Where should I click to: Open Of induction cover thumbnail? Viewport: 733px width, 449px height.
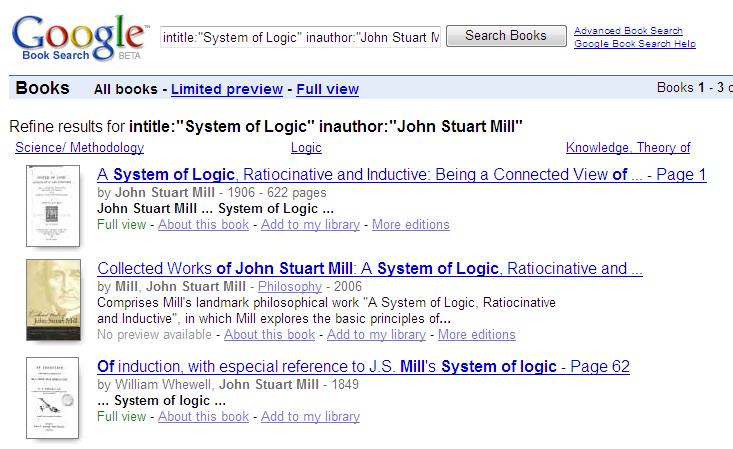[52, 398]
